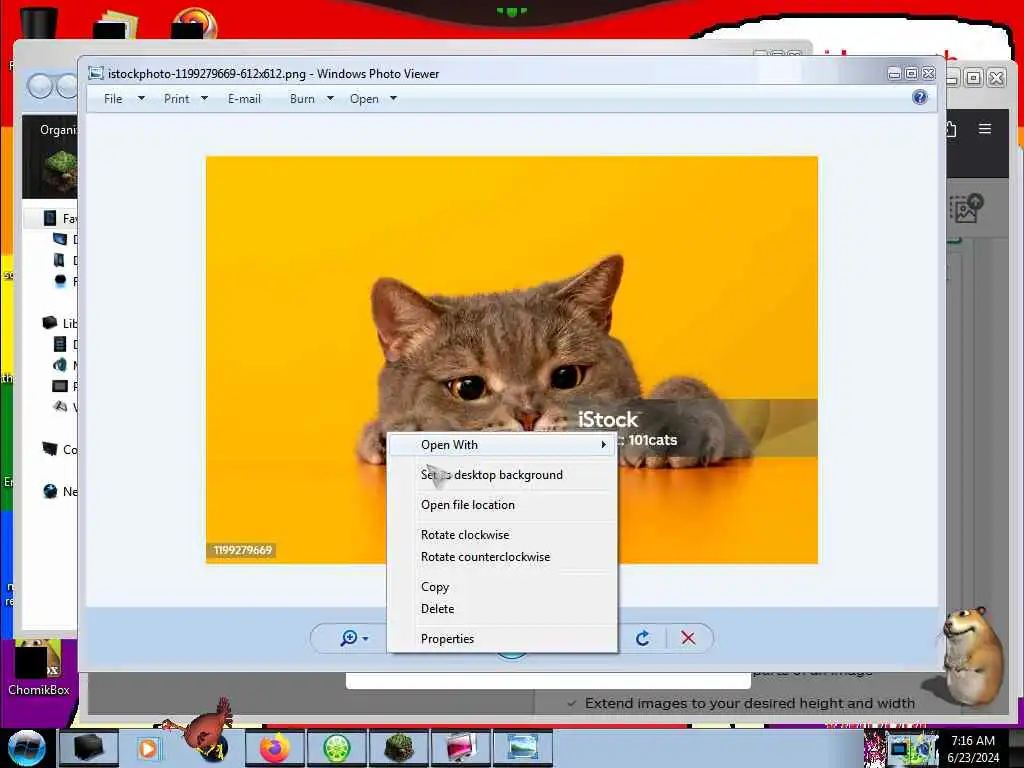Click the E-mail toolbar button

pos(244,99)
